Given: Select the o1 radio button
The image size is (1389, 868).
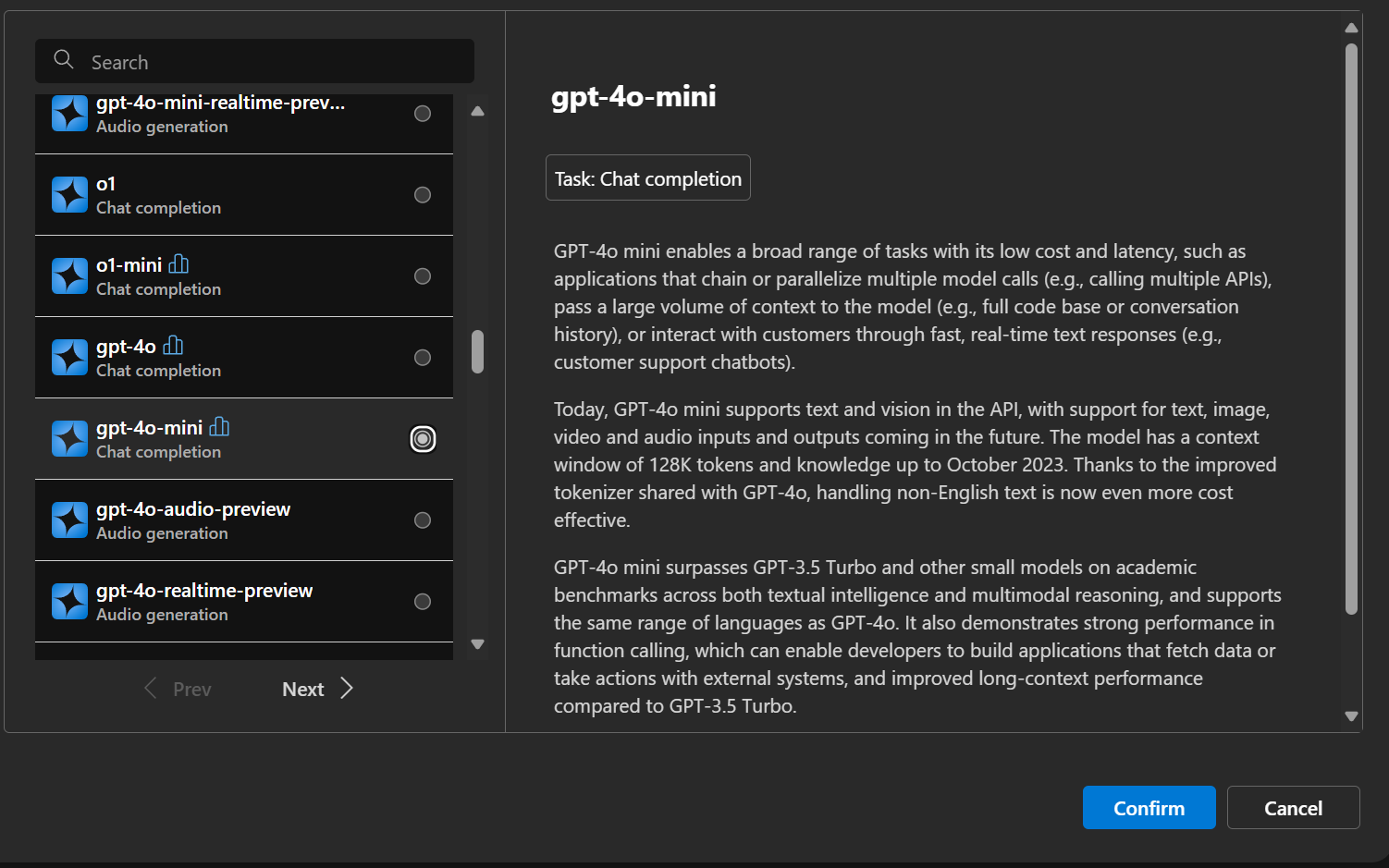Looking at the screenshot, I should click(x=423, y=195).
